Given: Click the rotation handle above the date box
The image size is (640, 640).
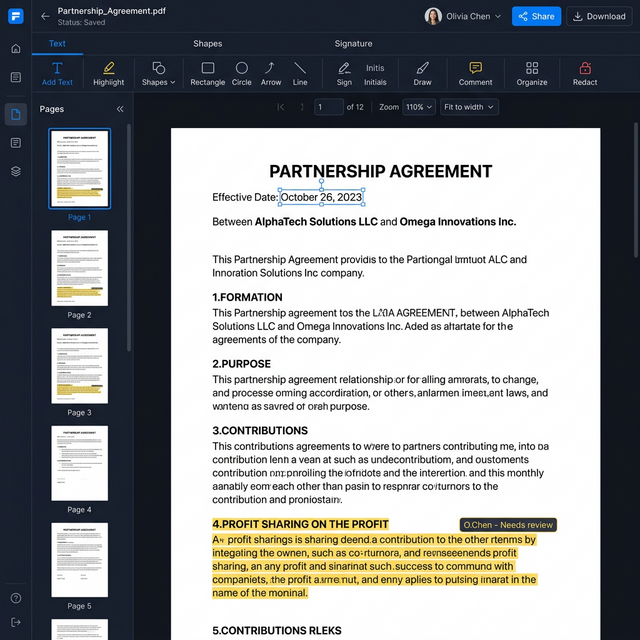Looking at the screenshot, I should tap(321, 180).
